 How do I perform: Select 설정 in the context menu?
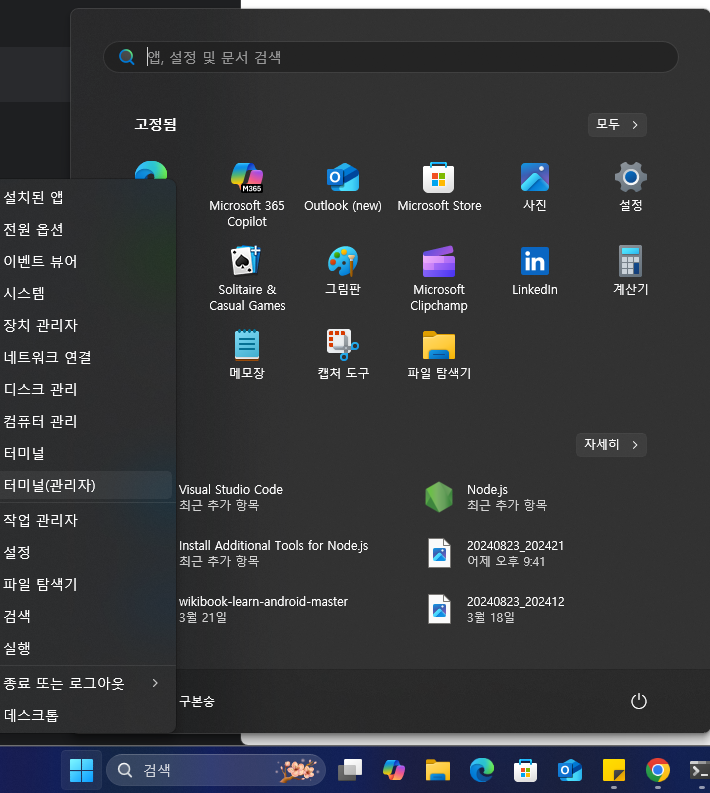point(86,552)
